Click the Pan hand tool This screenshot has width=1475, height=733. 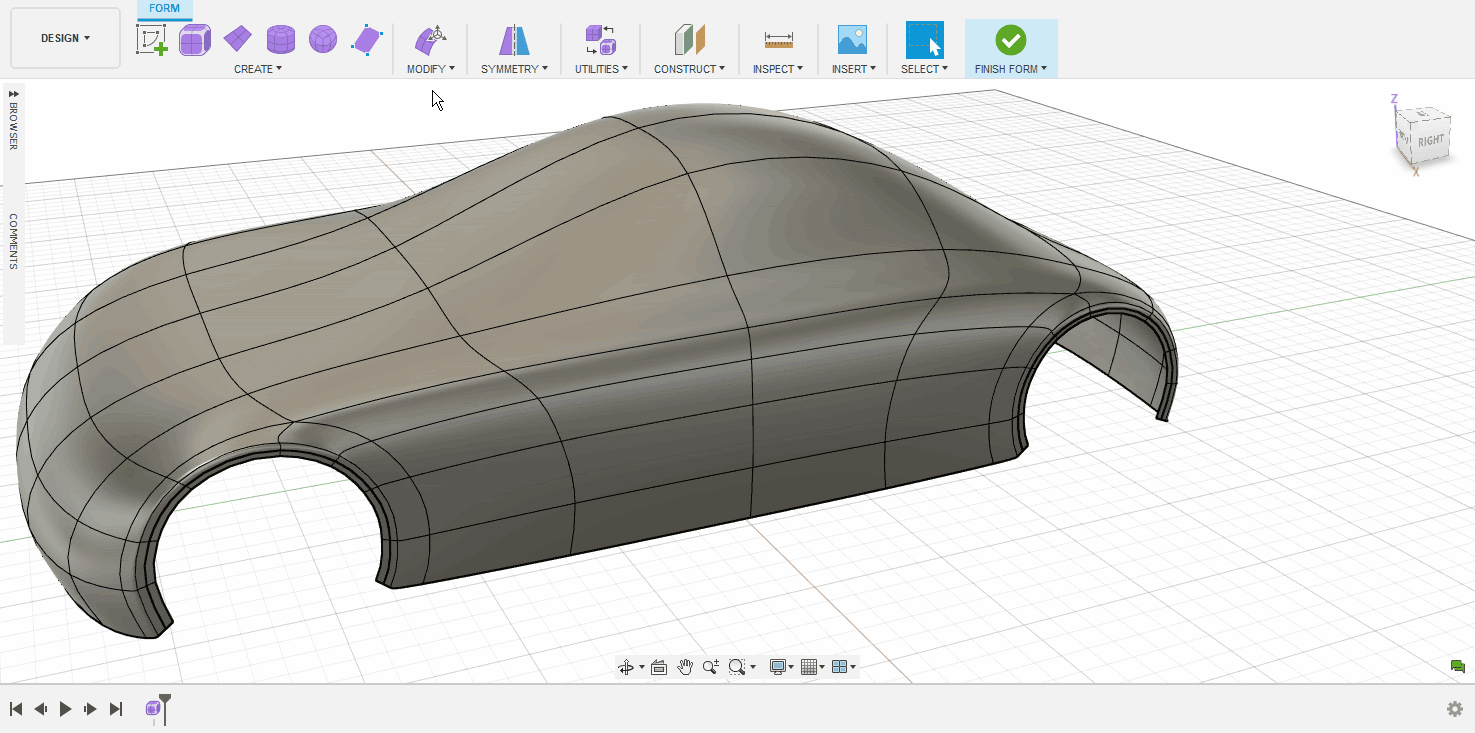685,667
